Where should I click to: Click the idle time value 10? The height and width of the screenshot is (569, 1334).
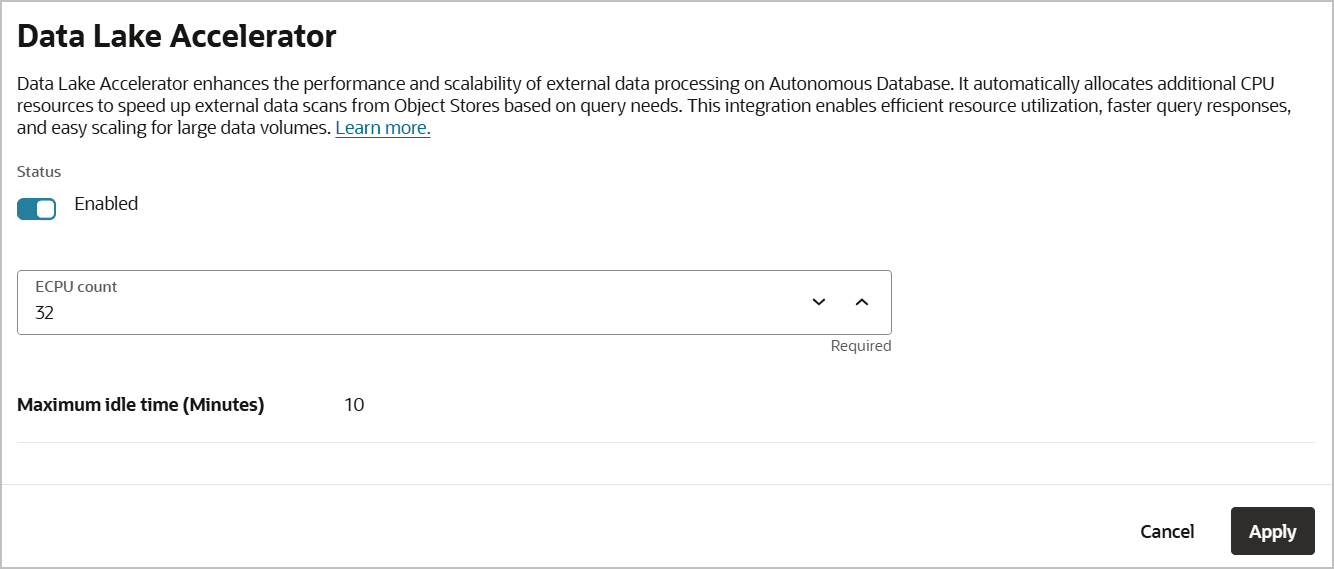pyautogui.click(x=354, y=405)
